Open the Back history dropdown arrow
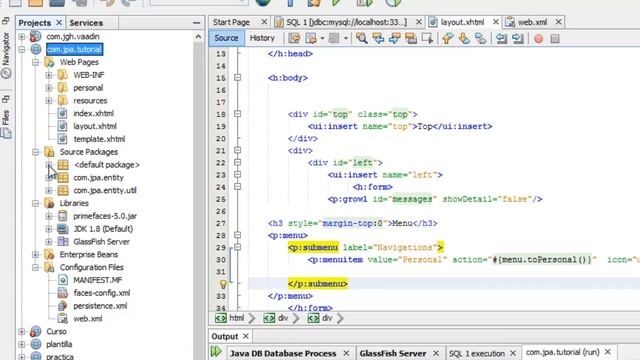 pyautogui.click(x=322, y=38)
